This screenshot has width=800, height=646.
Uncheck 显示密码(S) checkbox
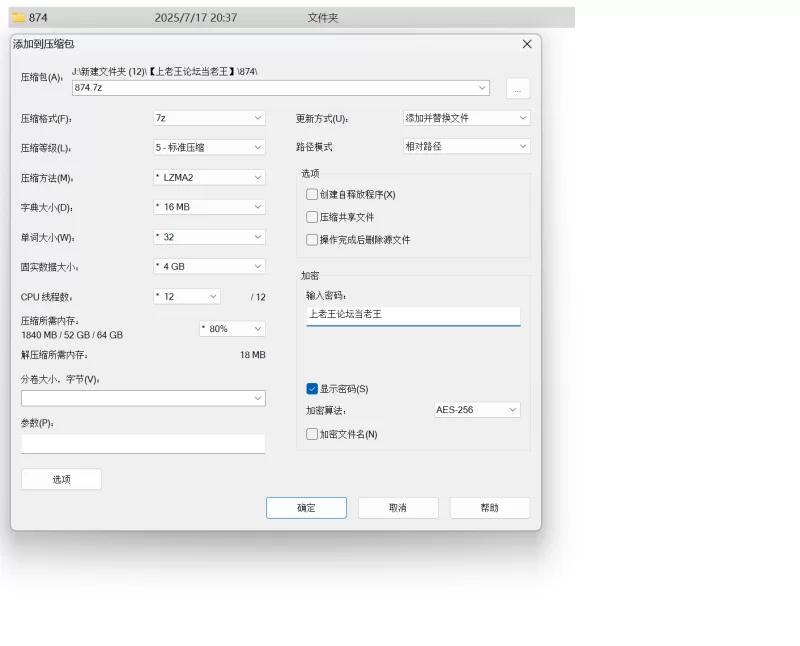[x=312, y=389]
